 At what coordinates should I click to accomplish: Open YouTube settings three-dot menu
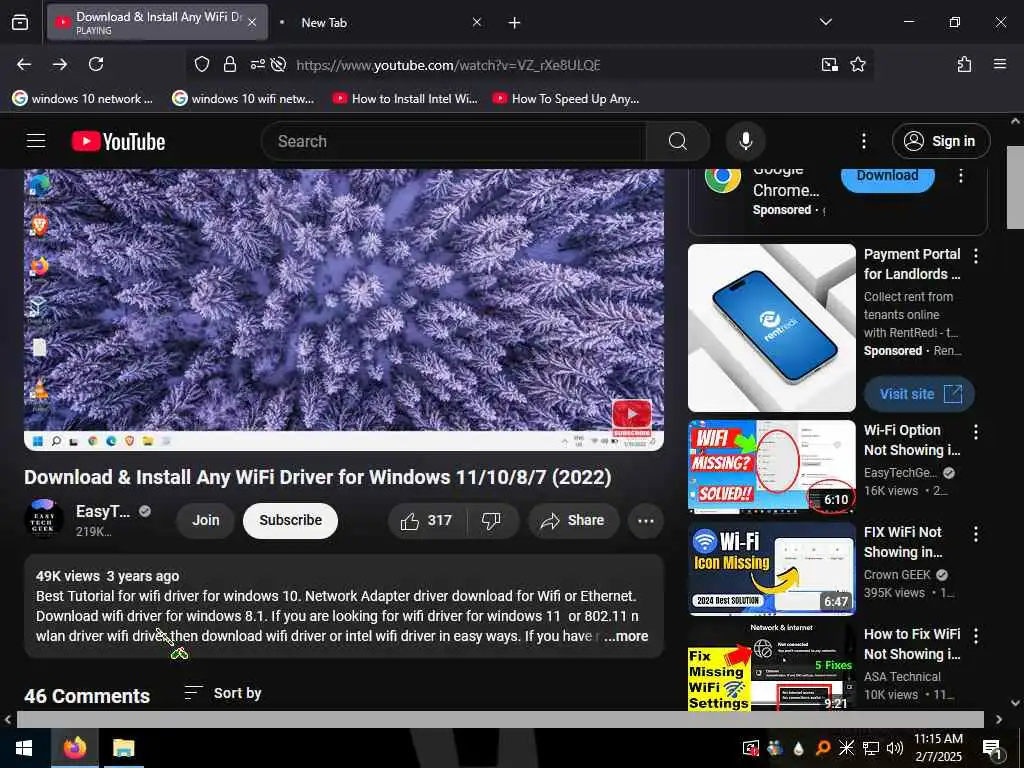(863, 141)
